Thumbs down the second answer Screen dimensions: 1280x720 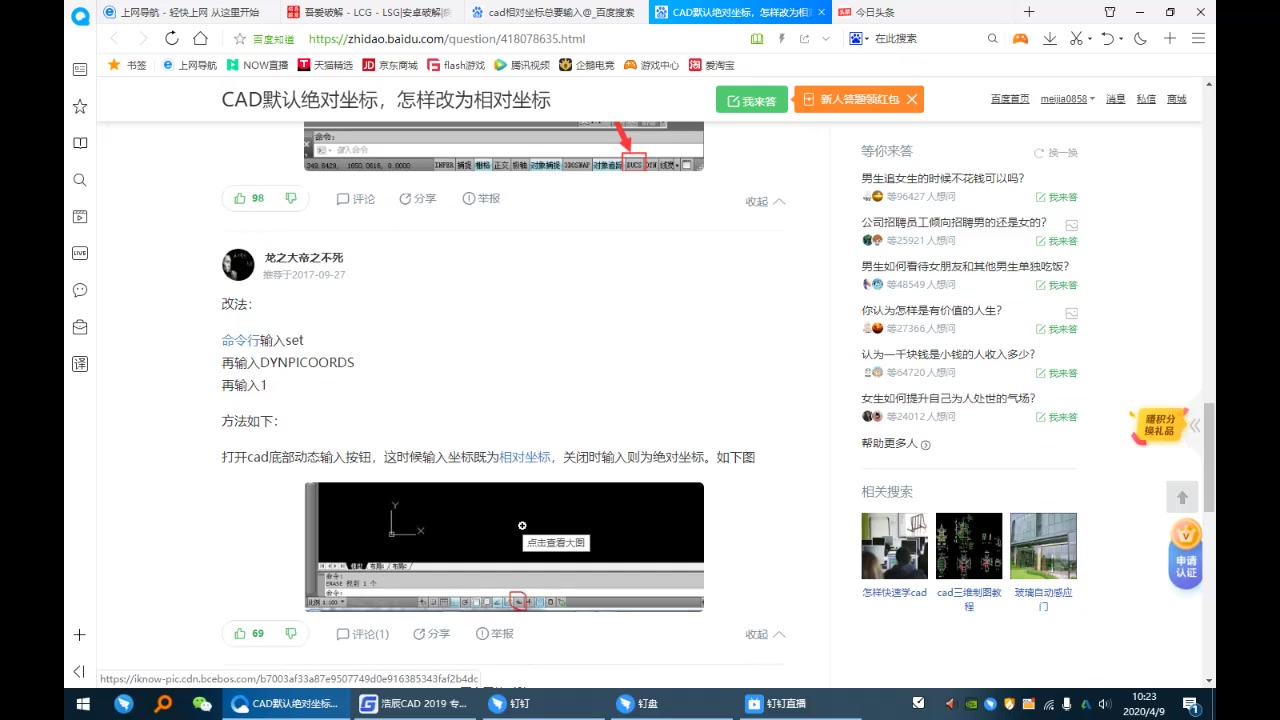click(x=290, y=633)
